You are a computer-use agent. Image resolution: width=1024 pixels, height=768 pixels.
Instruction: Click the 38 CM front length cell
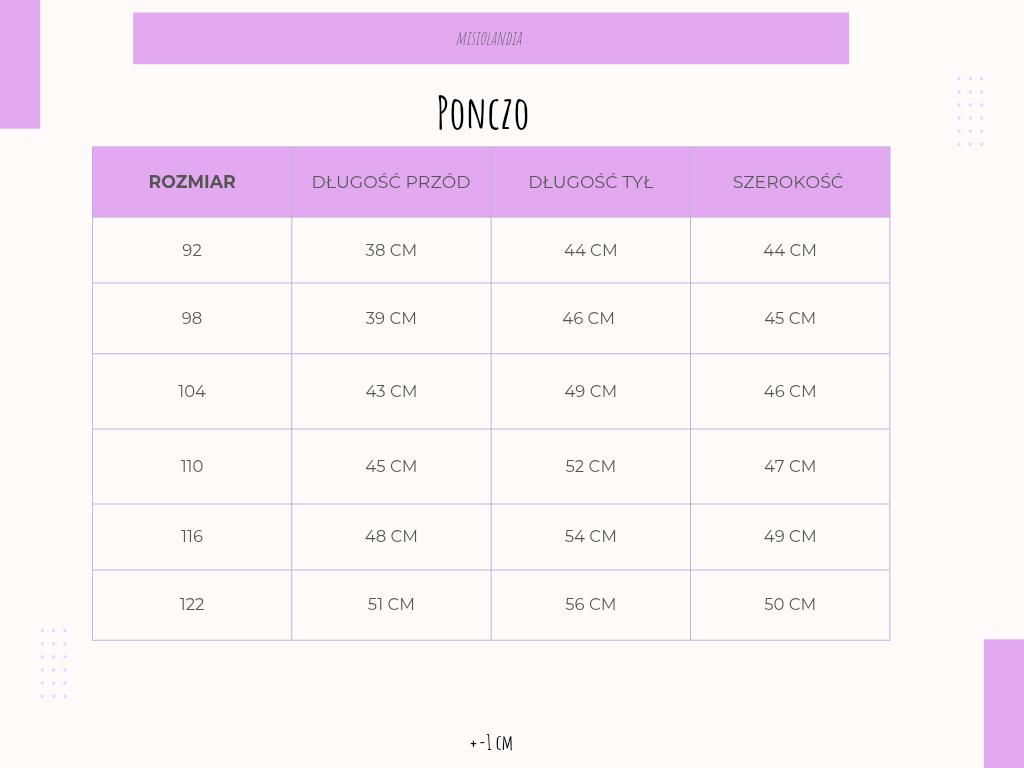pyautogui.click(x=391, y=250)
